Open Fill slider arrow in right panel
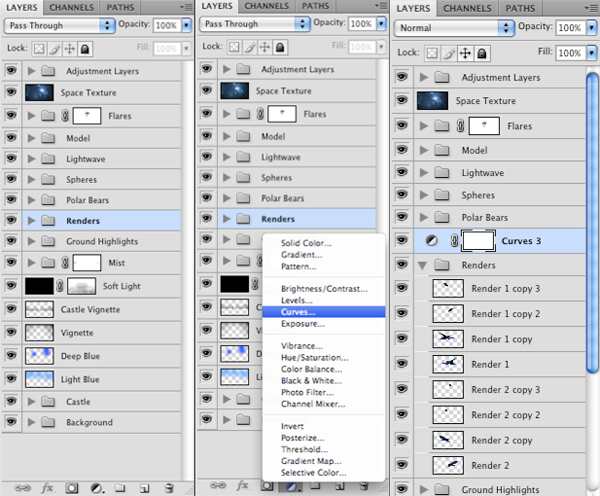The width and height of the screenshot is (600, 496). pos(592,53)
